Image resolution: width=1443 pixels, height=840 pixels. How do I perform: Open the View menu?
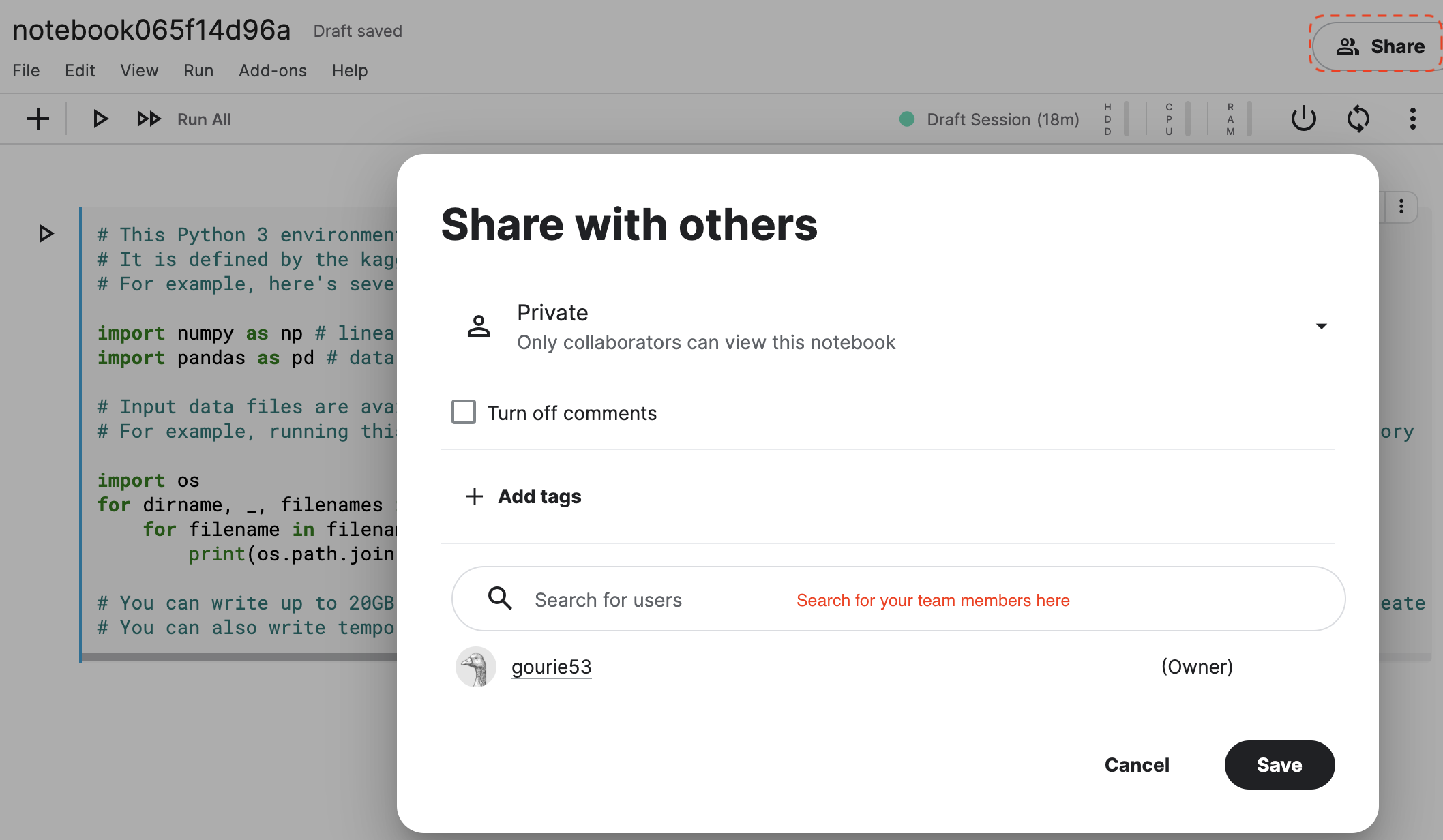(138, 70)
